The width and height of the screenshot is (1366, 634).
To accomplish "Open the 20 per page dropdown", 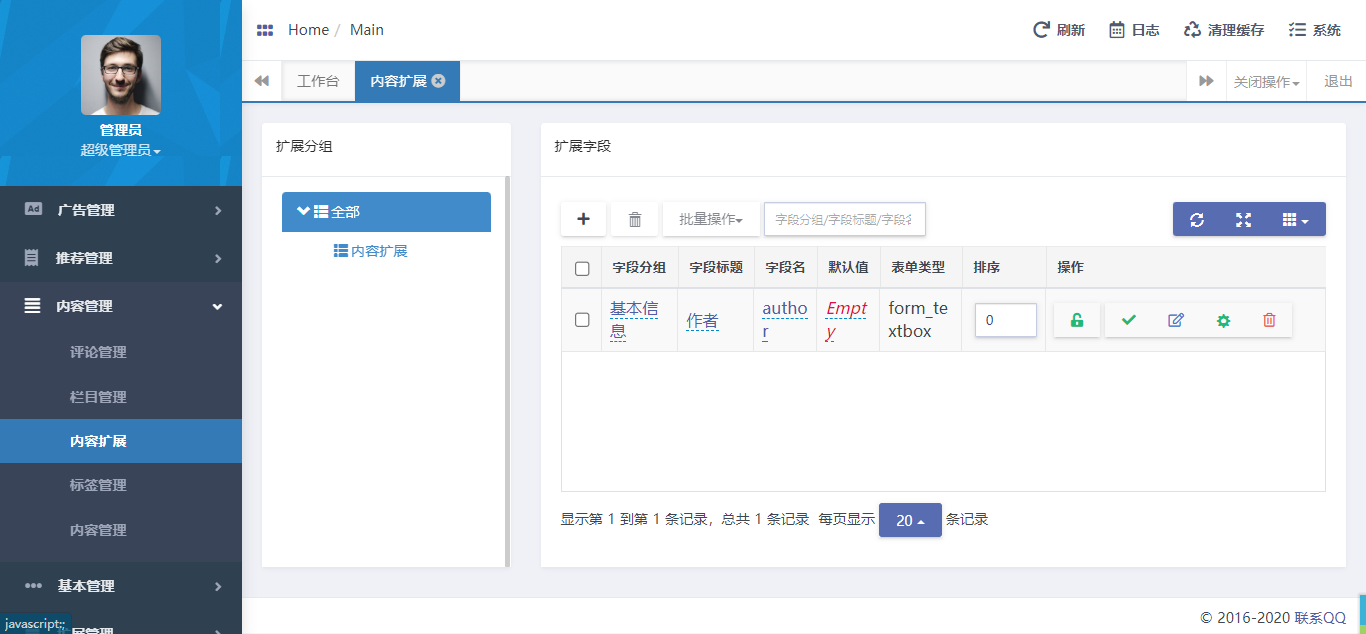I will pyautogui.click(x=910, y=520).
